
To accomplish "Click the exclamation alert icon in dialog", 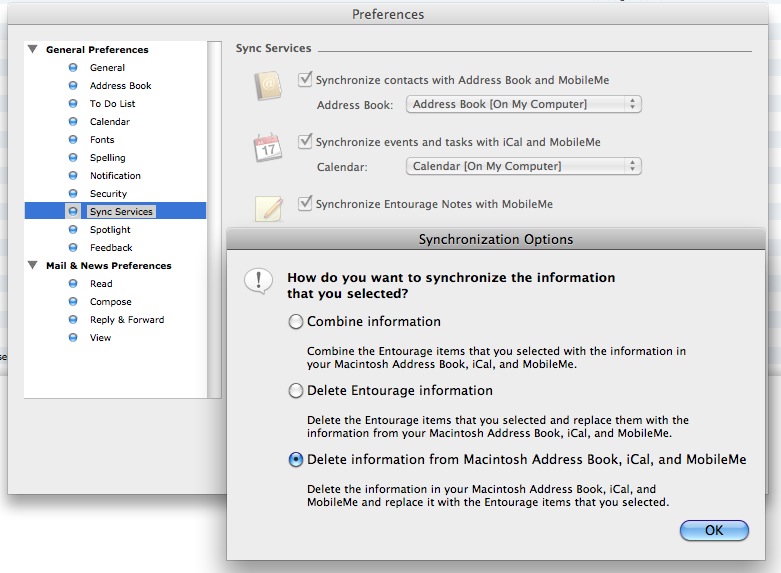I will 258,282.
